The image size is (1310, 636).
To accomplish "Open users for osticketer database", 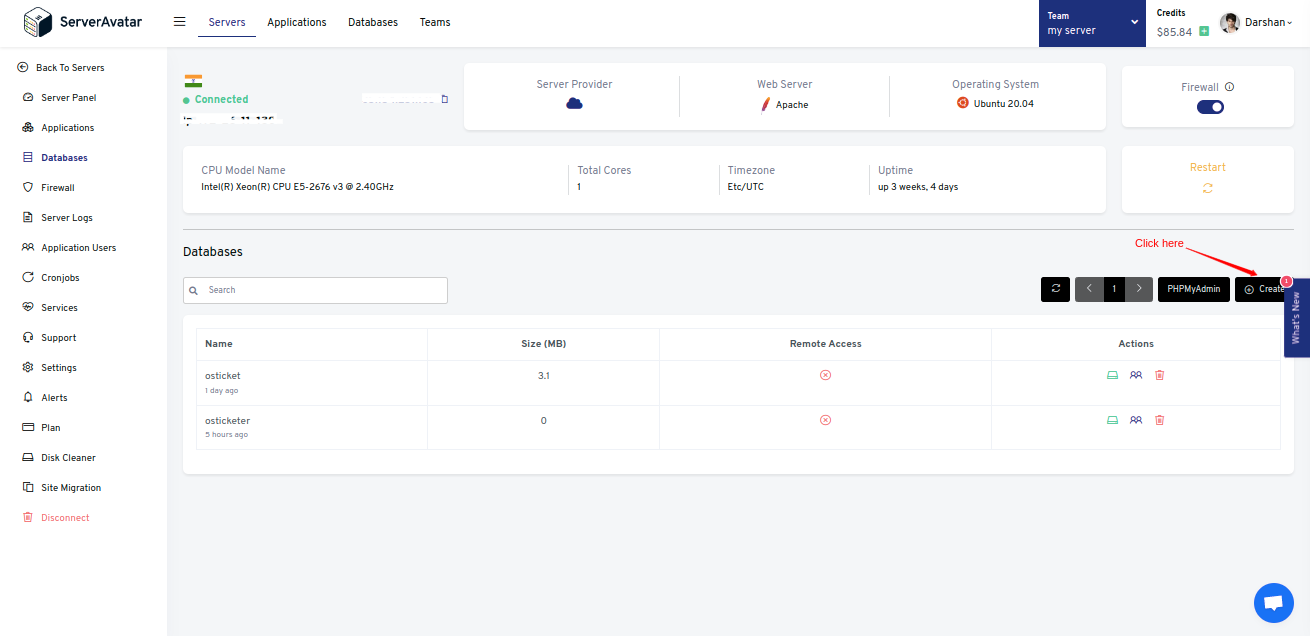I will pos(1136,420).
